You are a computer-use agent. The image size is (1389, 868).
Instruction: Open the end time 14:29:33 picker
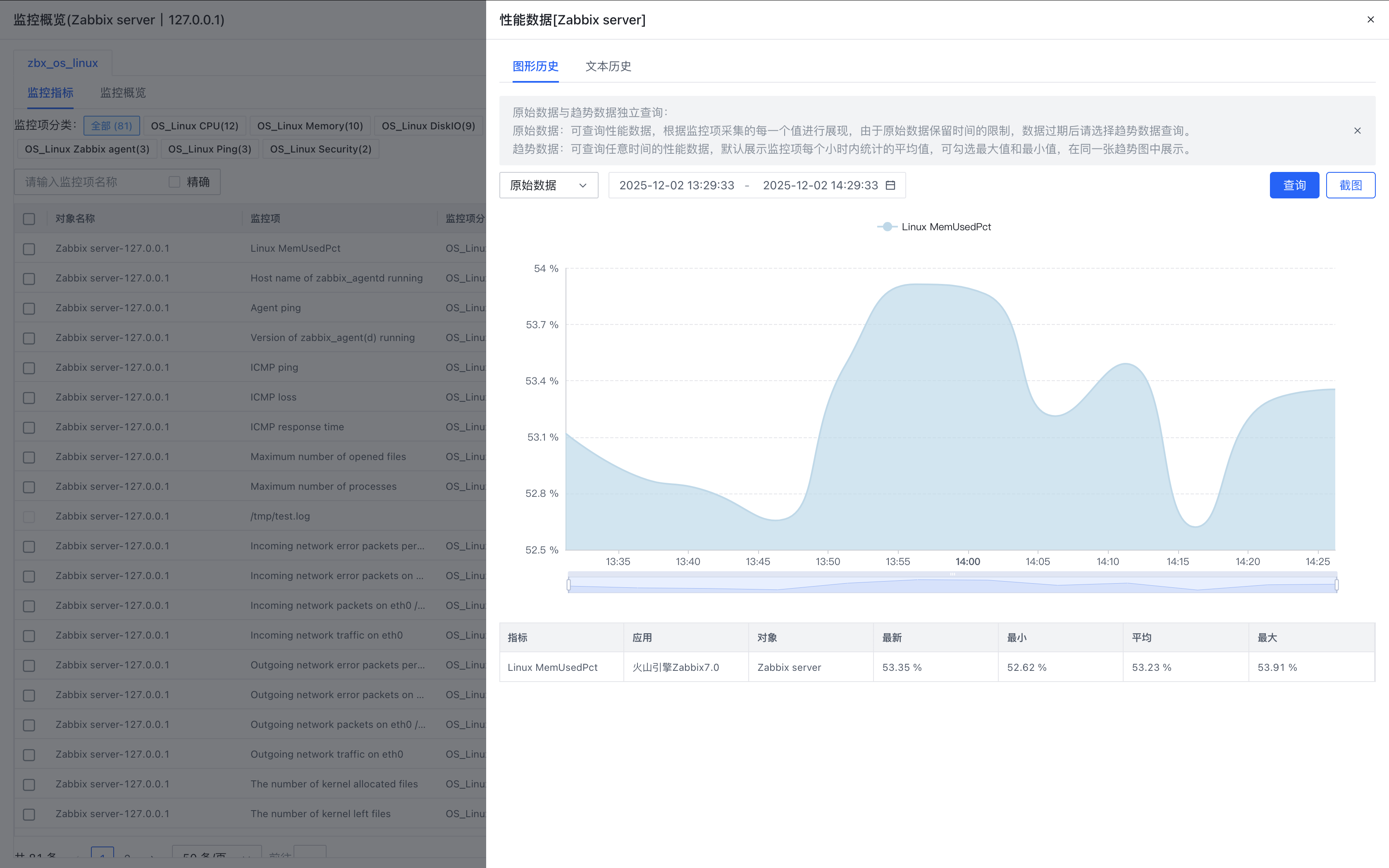point(820,186)
